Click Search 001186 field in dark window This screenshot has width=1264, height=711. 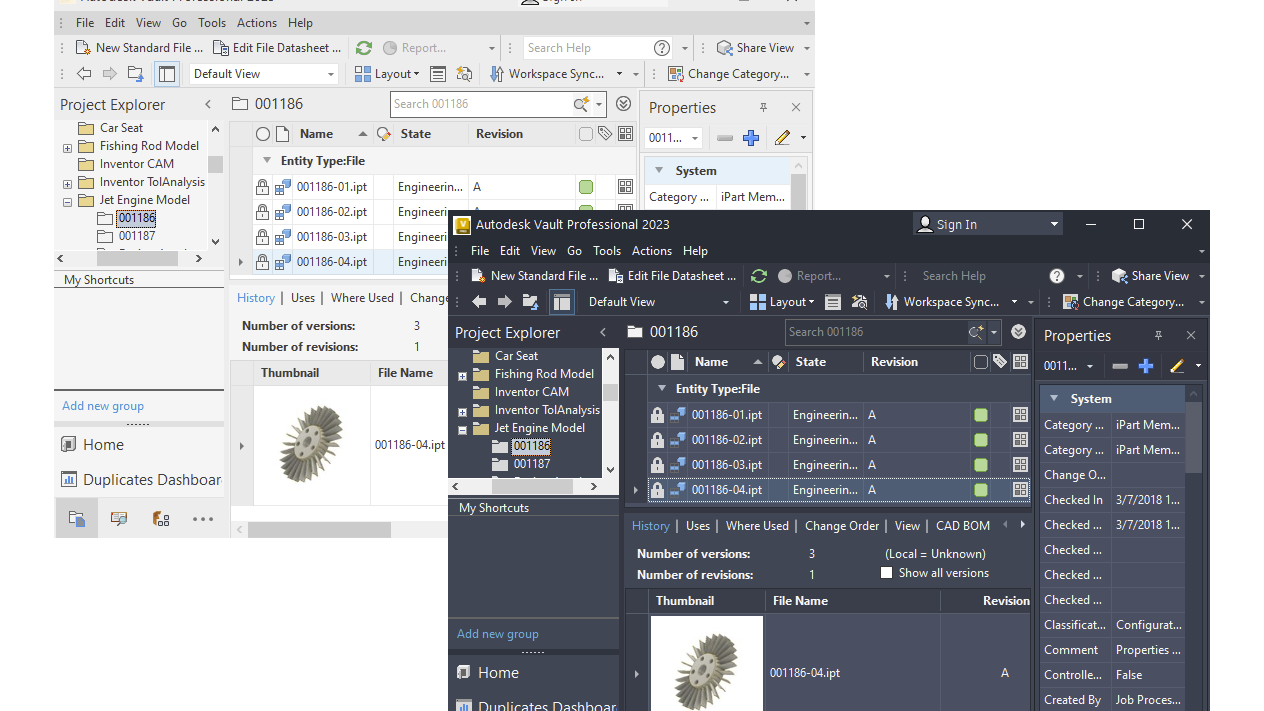875,332
